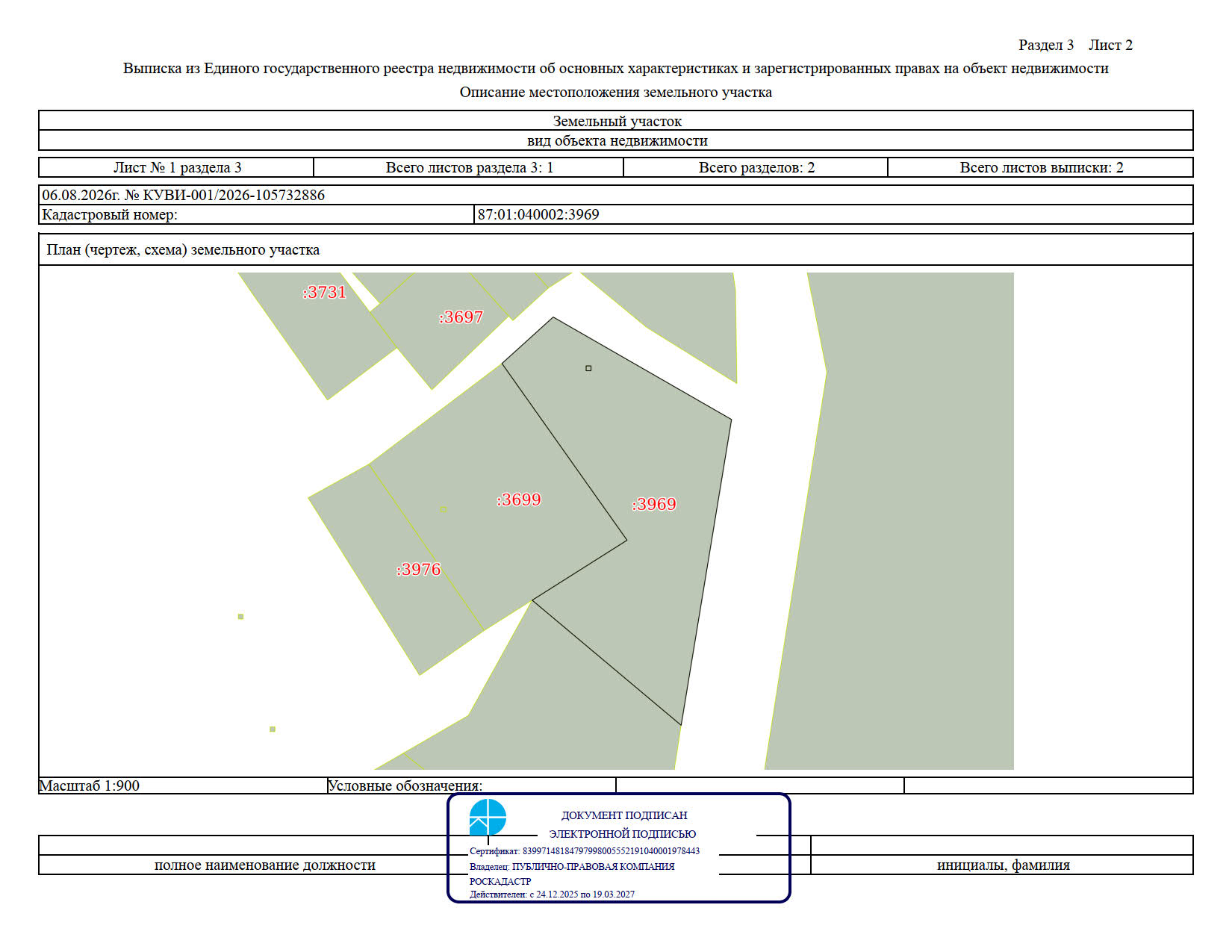Screen dimensions: 1232x952
Task: Click the small green square marker near parcel :3976
Action: click(240, 617)
